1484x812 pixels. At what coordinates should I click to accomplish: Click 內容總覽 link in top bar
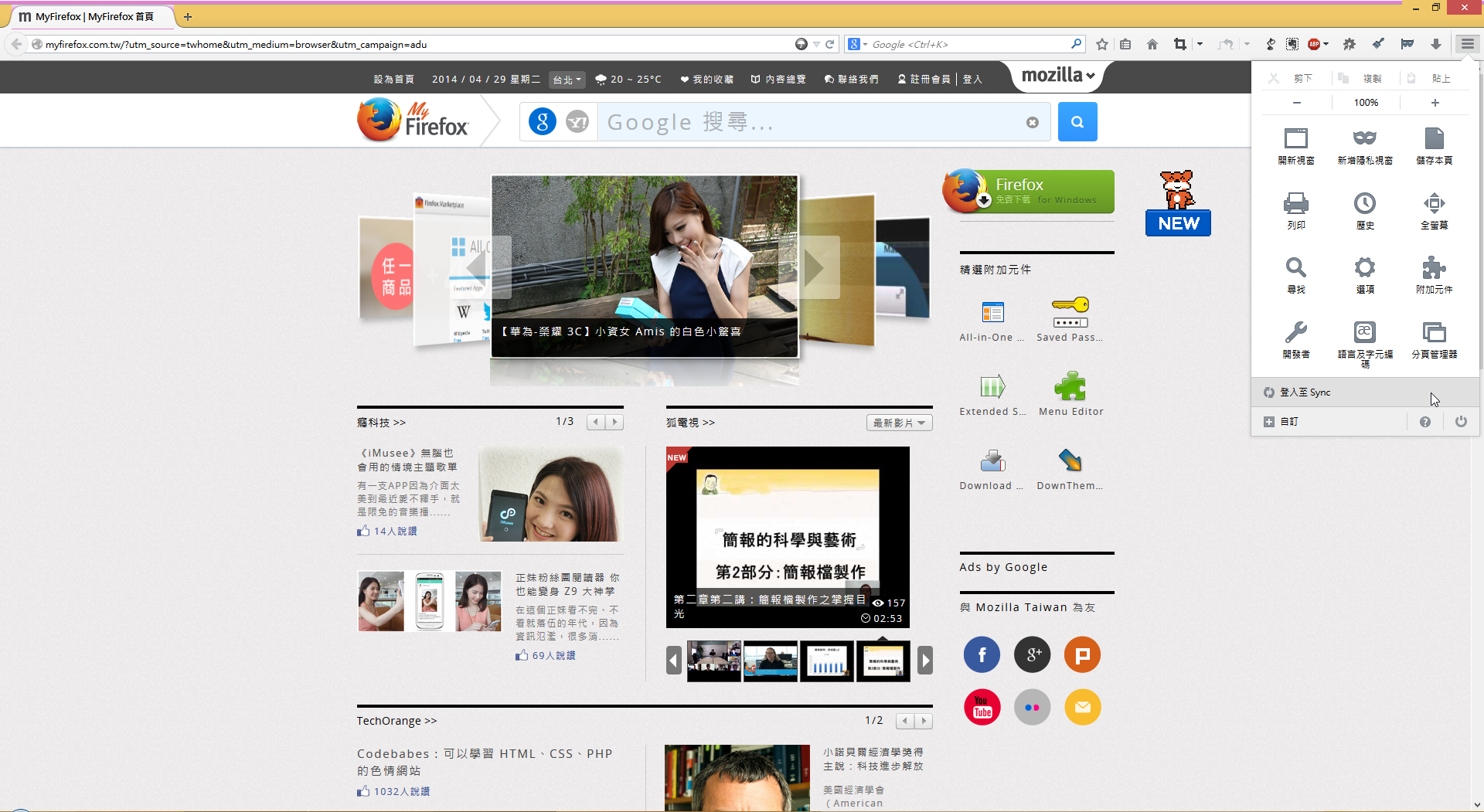tap(778, 80)
